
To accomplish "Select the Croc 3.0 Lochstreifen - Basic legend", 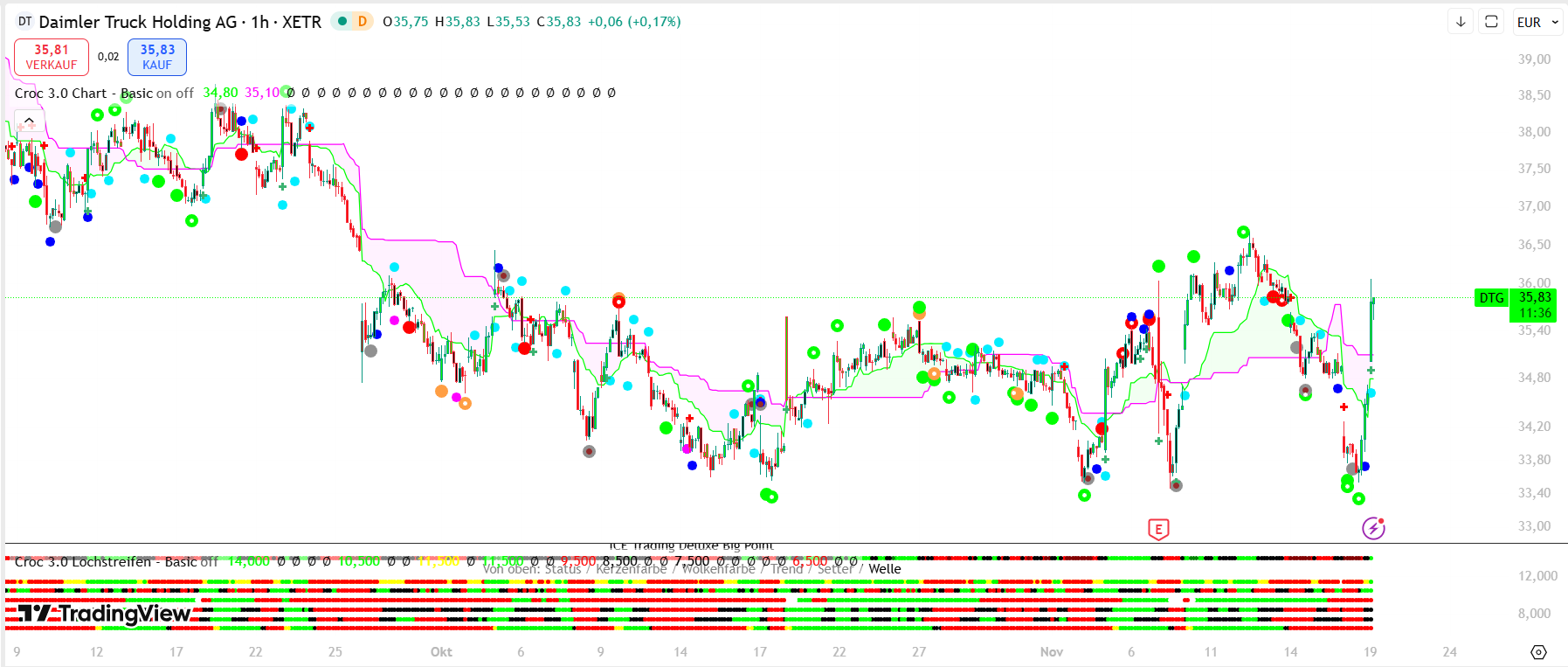I will 83,562.
